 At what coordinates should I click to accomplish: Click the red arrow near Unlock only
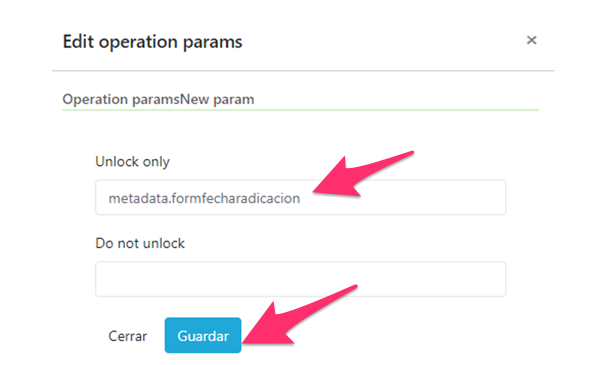(x=363, y=174)
